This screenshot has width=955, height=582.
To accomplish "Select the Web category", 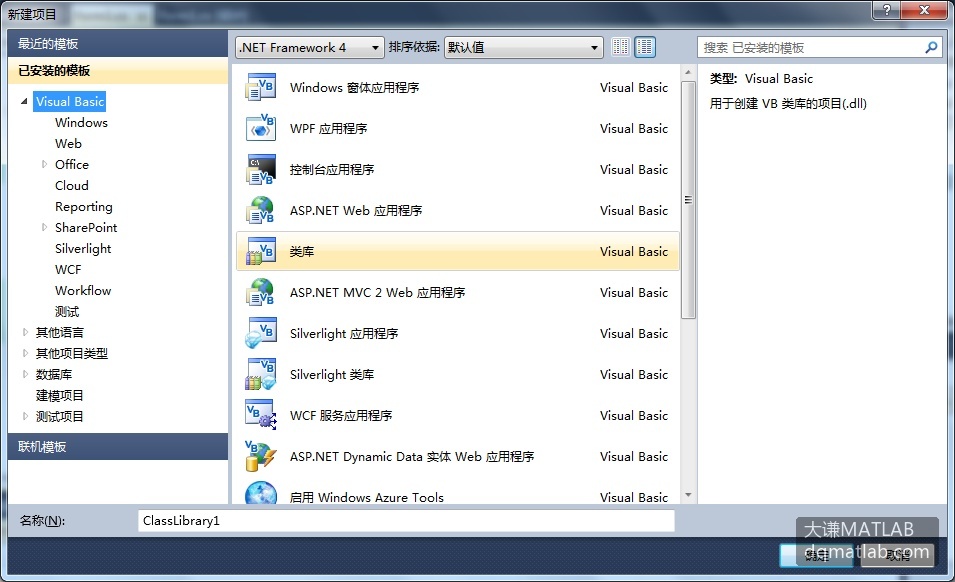I will [x=68, y=144].
